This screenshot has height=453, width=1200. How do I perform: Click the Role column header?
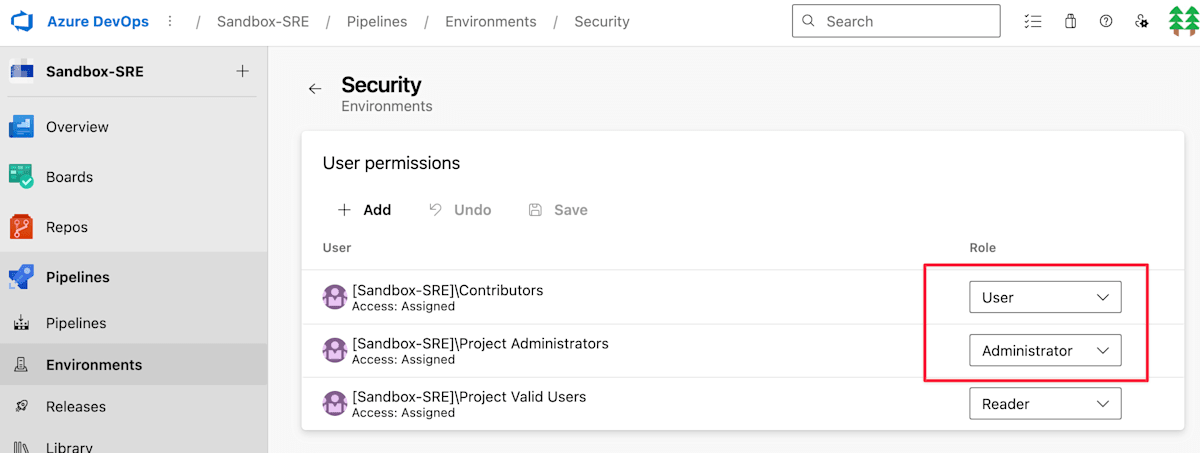983,247
